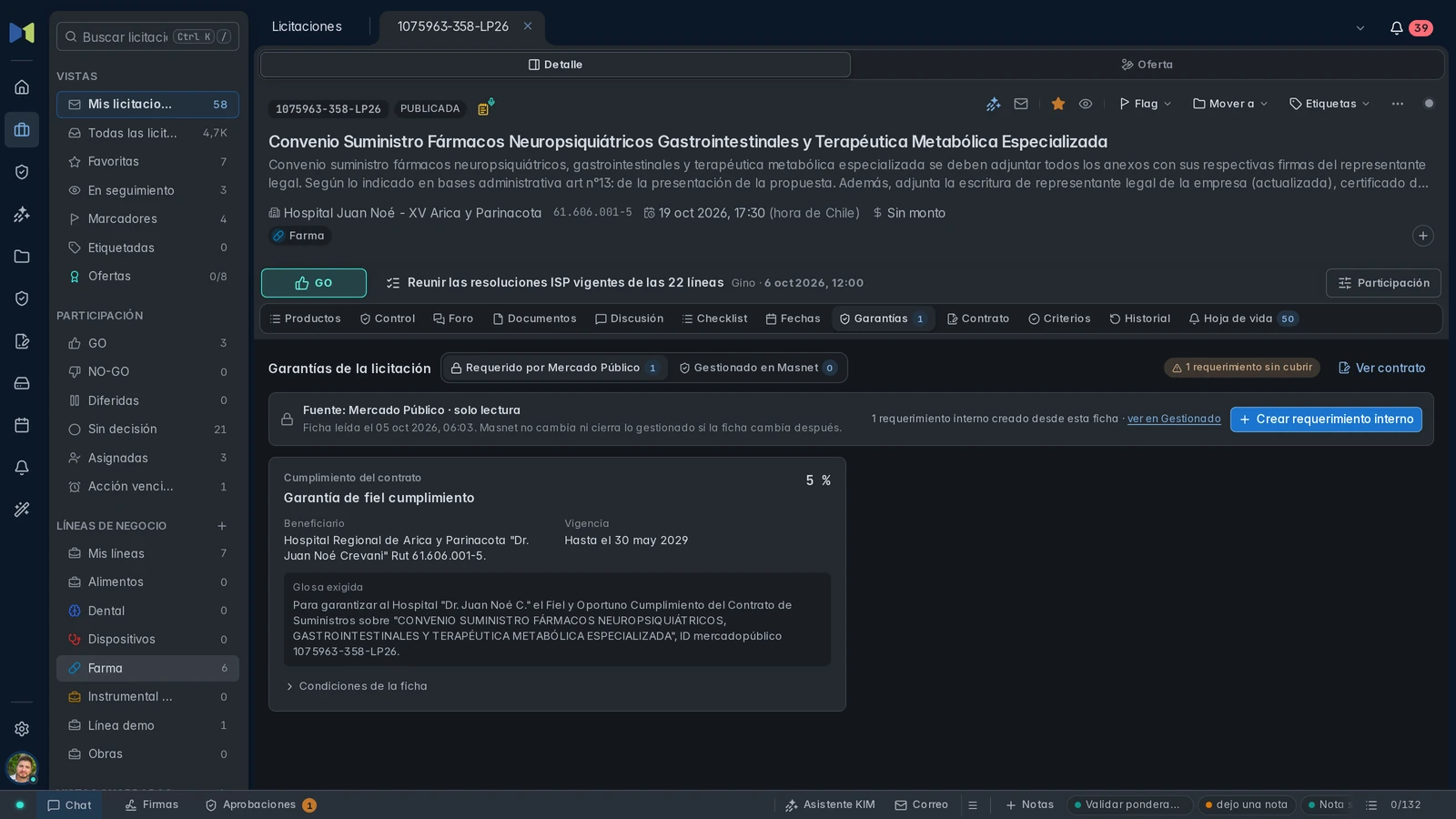Expand Condiciones de la ficha
This screenshot has height=819, width=1456.
coord(356,686)
